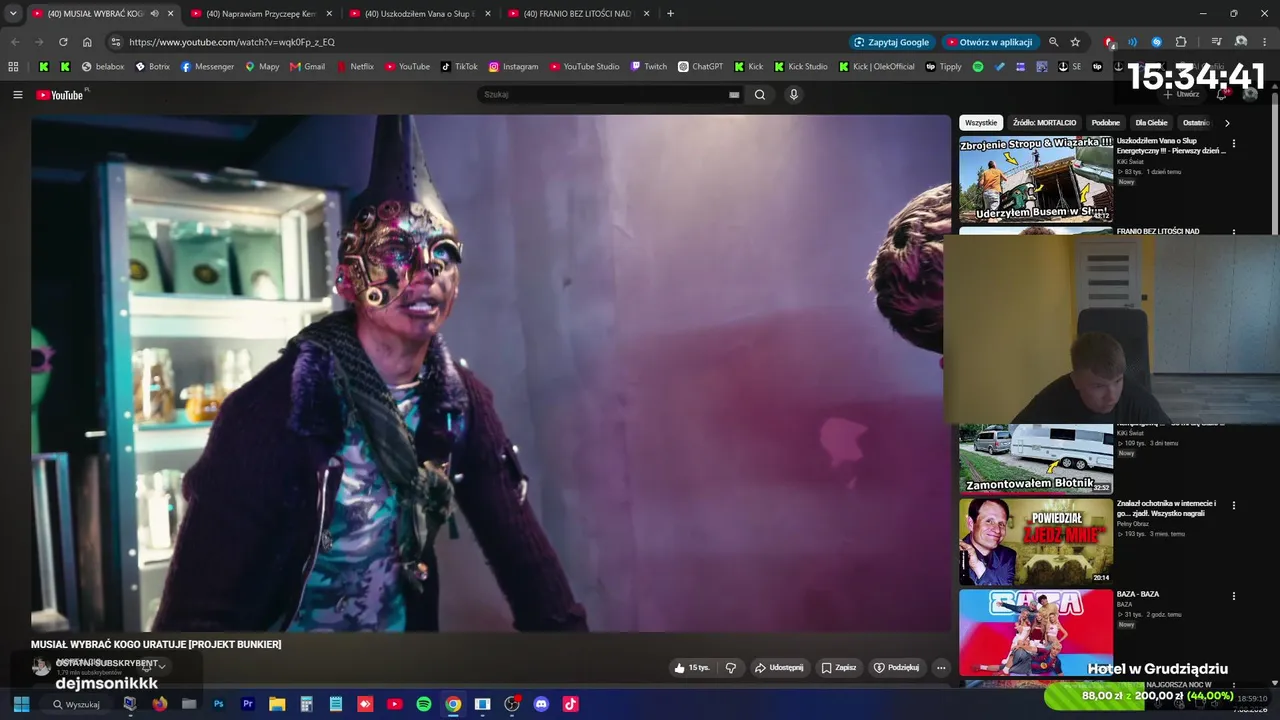Click the YouTube search magnifier button
The image size is (1280, 720).
(760, 95)
